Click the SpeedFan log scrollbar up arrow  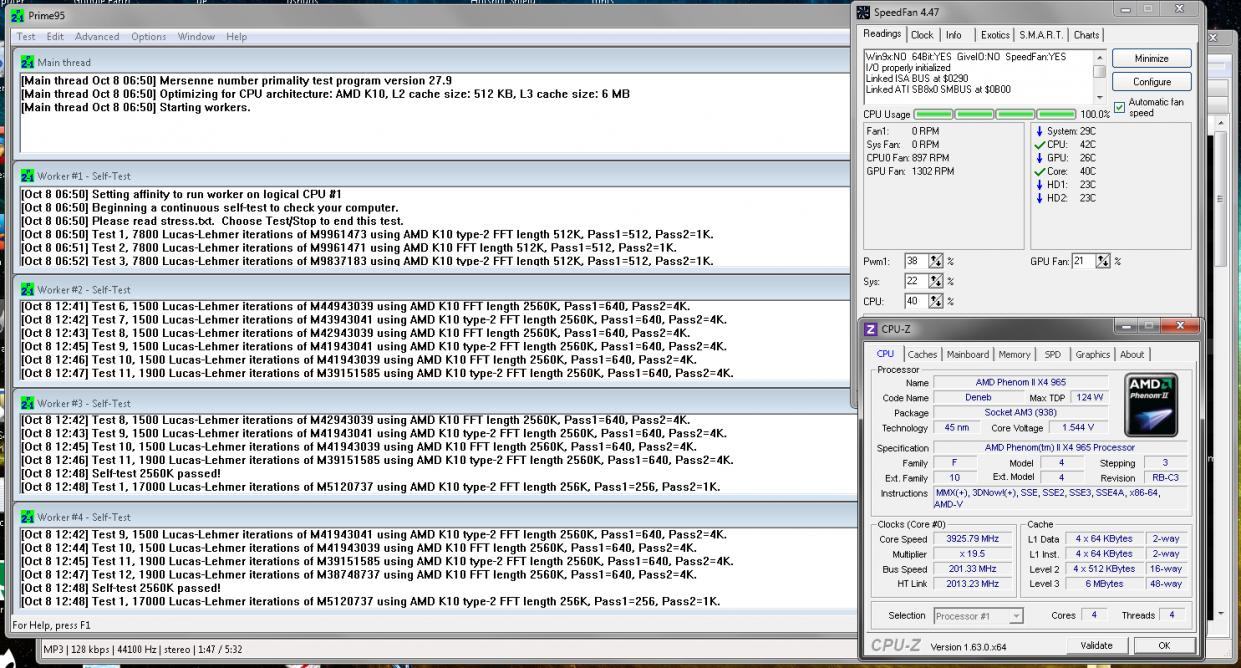(x=1100, y=57)
